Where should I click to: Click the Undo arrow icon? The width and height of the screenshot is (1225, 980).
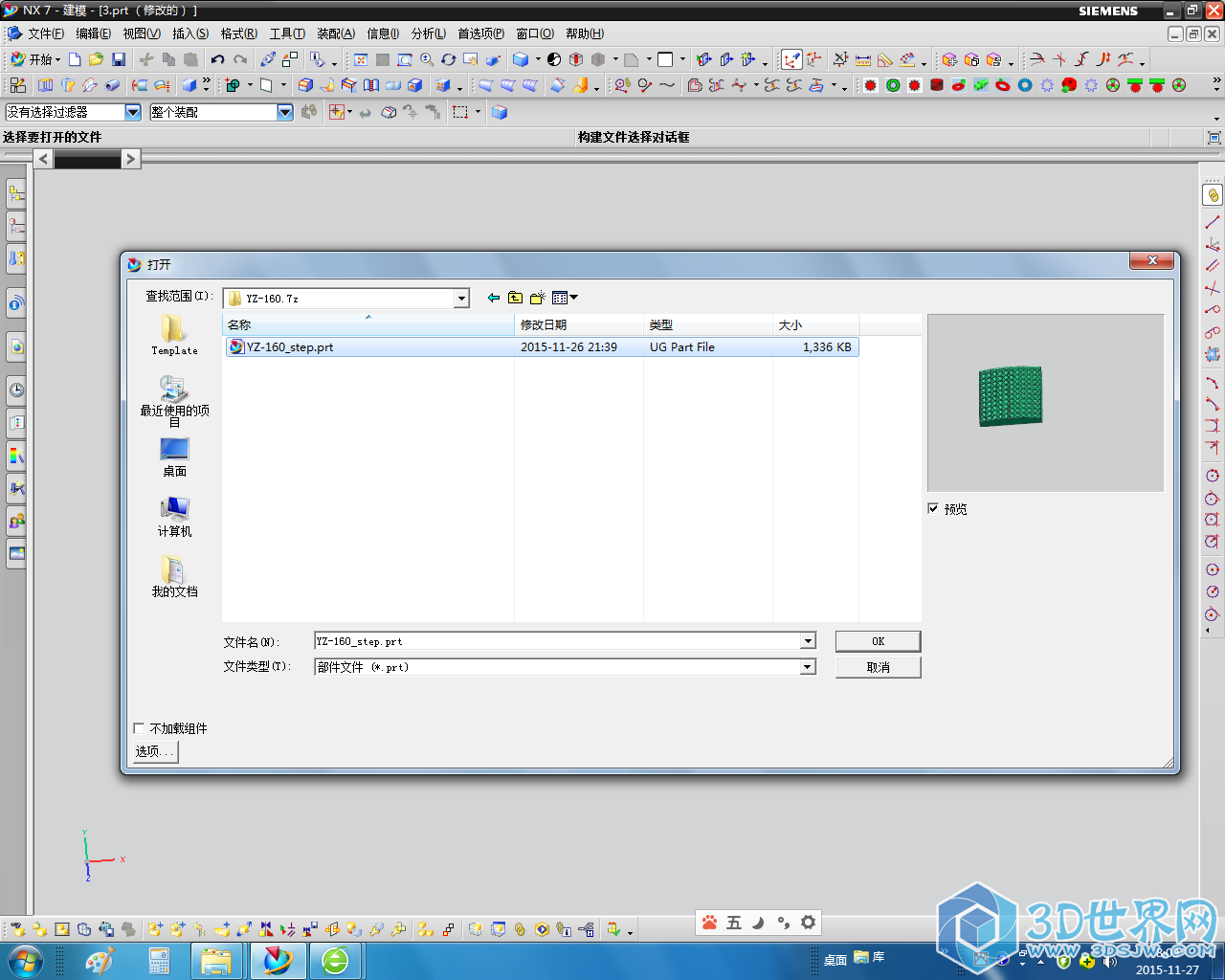218,59
